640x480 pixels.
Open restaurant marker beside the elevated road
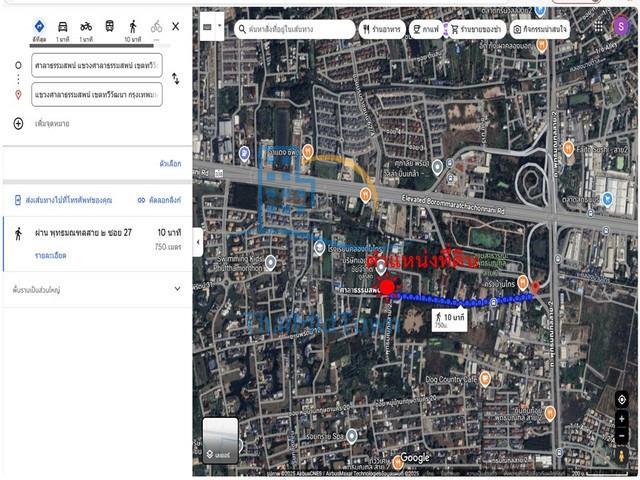point(365,196)
